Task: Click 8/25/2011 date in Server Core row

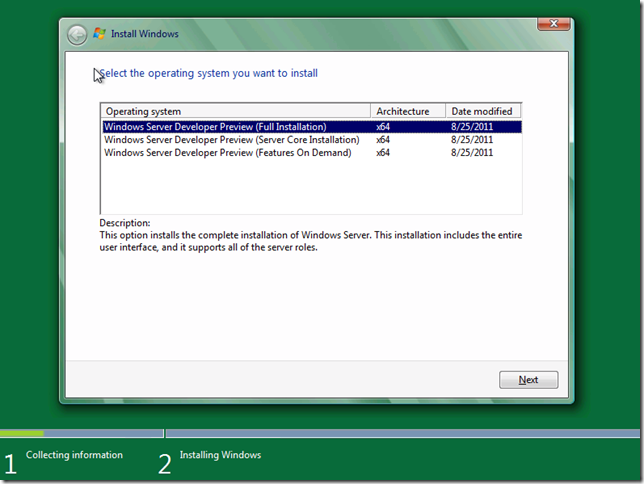Action: coord(472,140)
